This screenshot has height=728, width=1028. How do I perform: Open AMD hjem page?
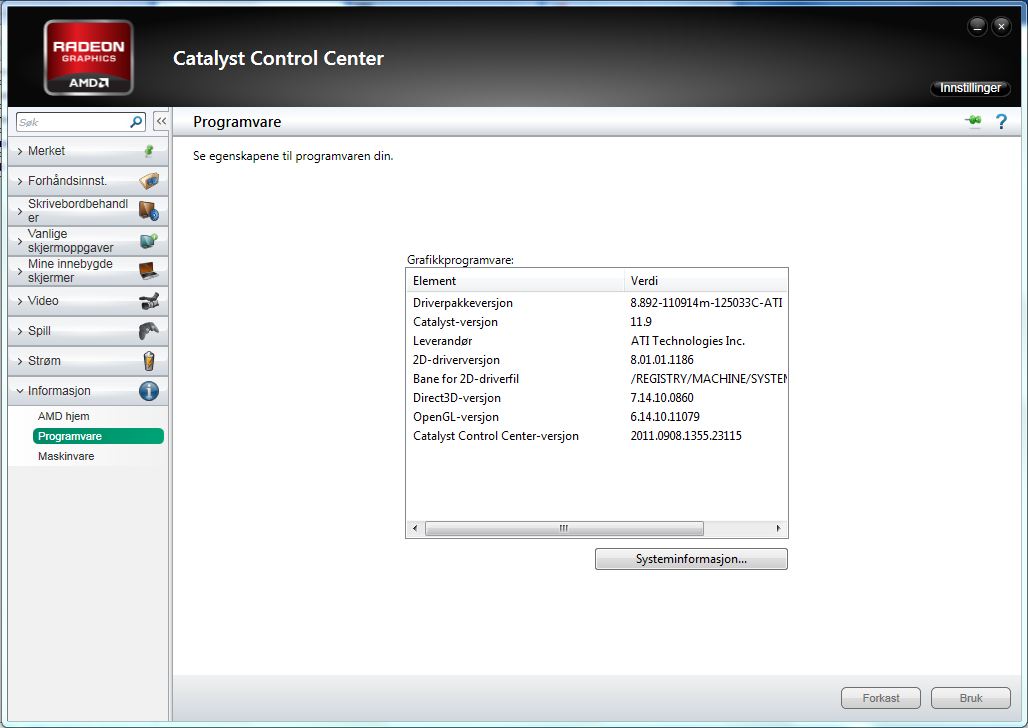[64, 416]
